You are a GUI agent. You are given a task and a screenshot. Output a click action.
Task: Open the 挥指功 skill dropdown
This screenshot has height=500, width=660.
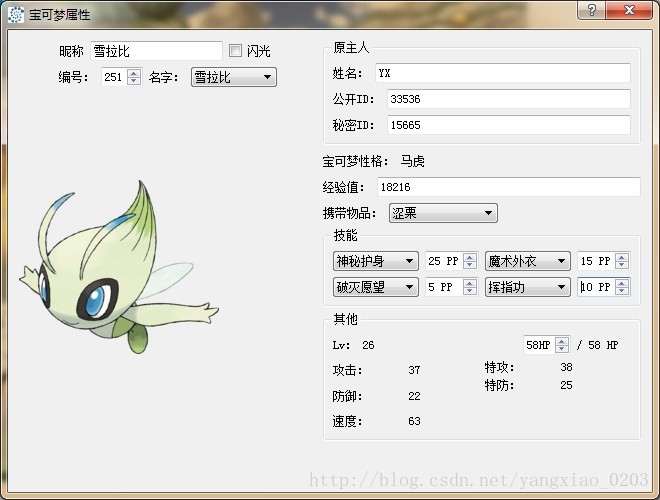point(527,287)
